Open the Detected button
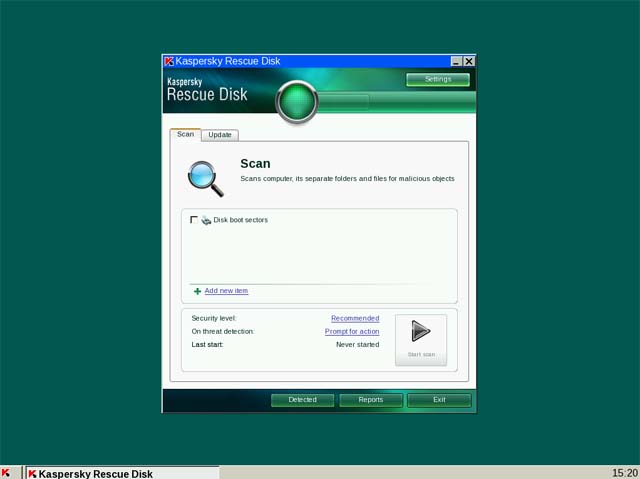Image resolution: width=640 pixels, height=479 pixels. click(302, 400)
